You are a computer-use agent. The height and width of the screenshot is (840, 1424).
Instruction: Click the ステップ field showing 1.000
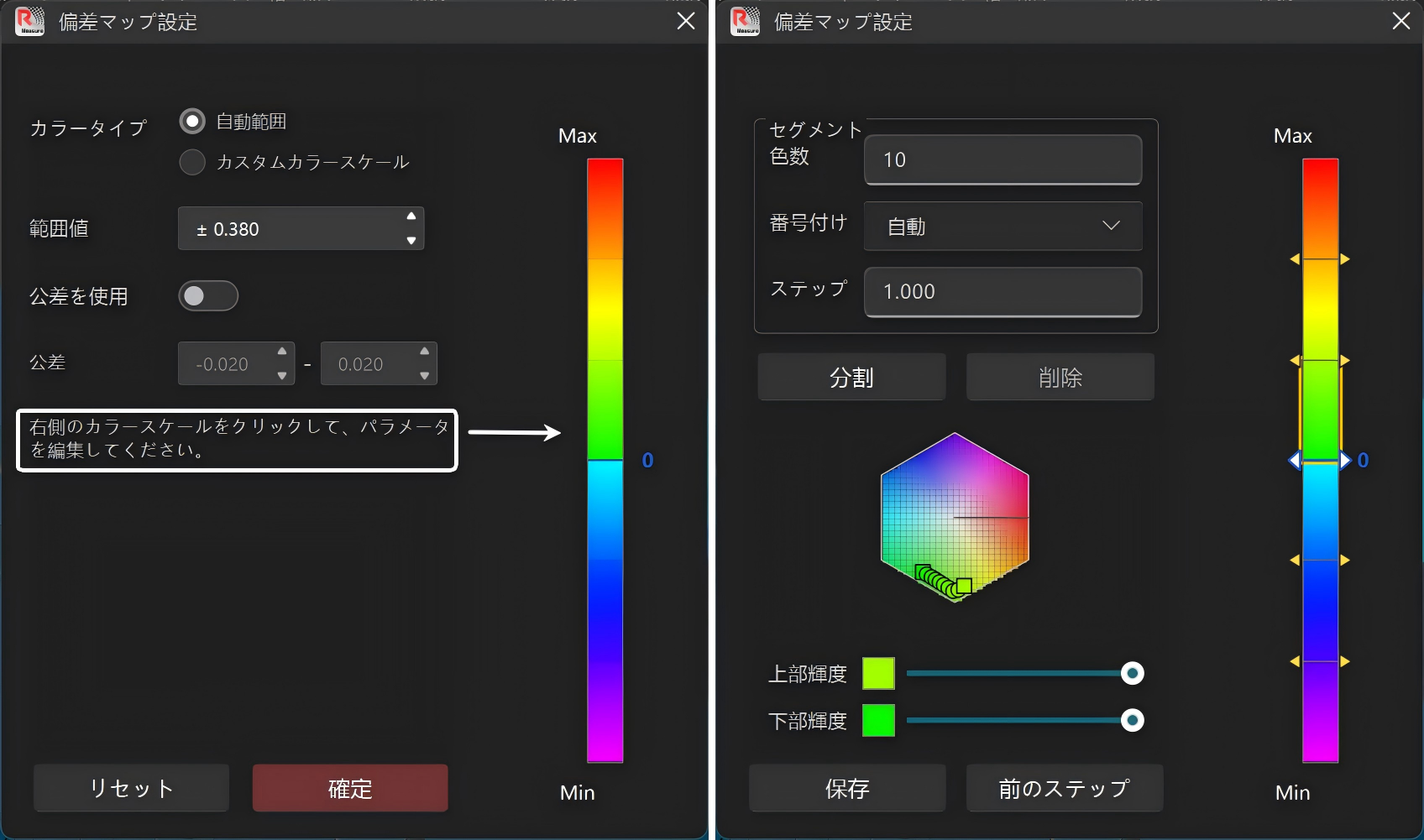1003,292
